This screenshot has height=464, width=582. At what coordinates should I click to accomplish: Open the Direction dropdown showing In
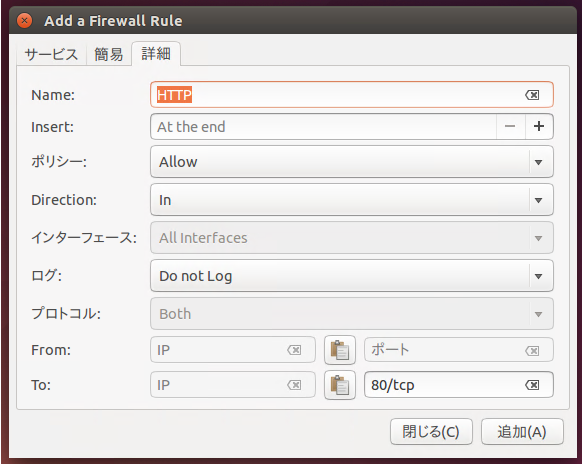(x=352, y=200)
